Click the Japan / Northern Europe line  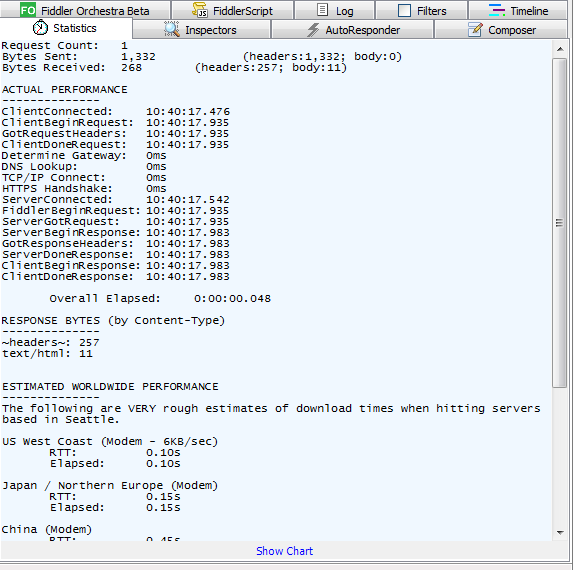pos(110,485)
